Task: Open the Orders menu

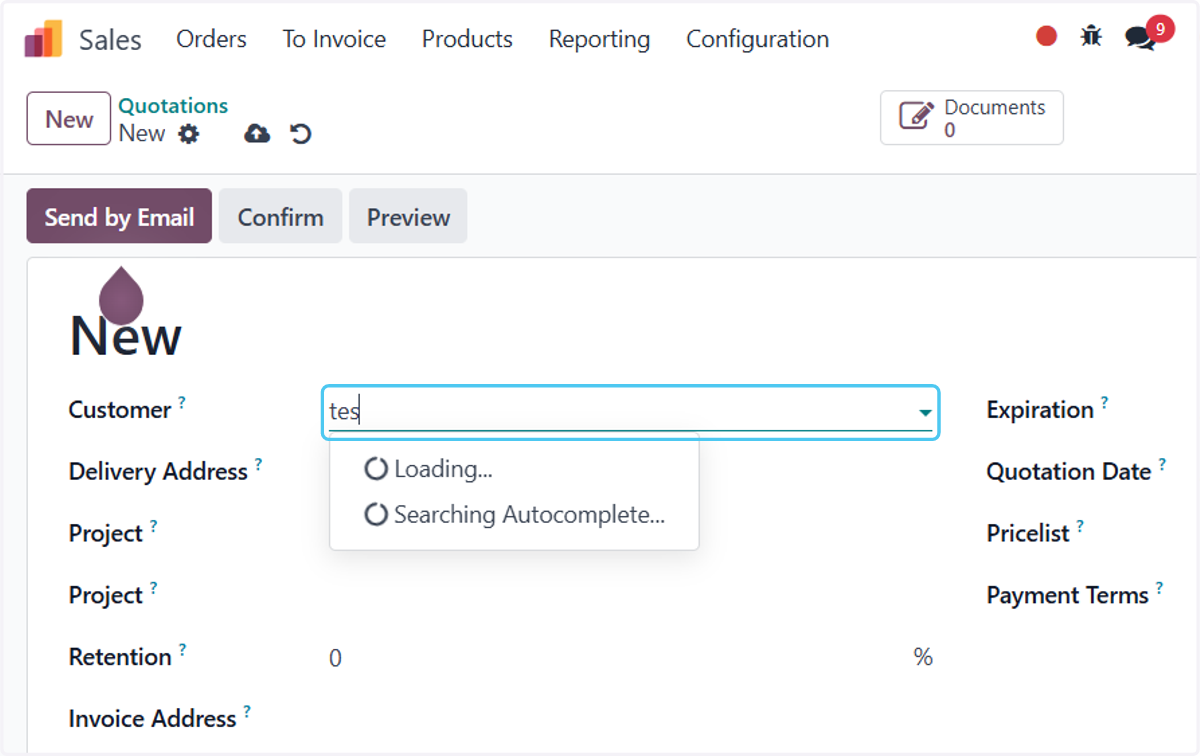Action: tap(211, 39)
